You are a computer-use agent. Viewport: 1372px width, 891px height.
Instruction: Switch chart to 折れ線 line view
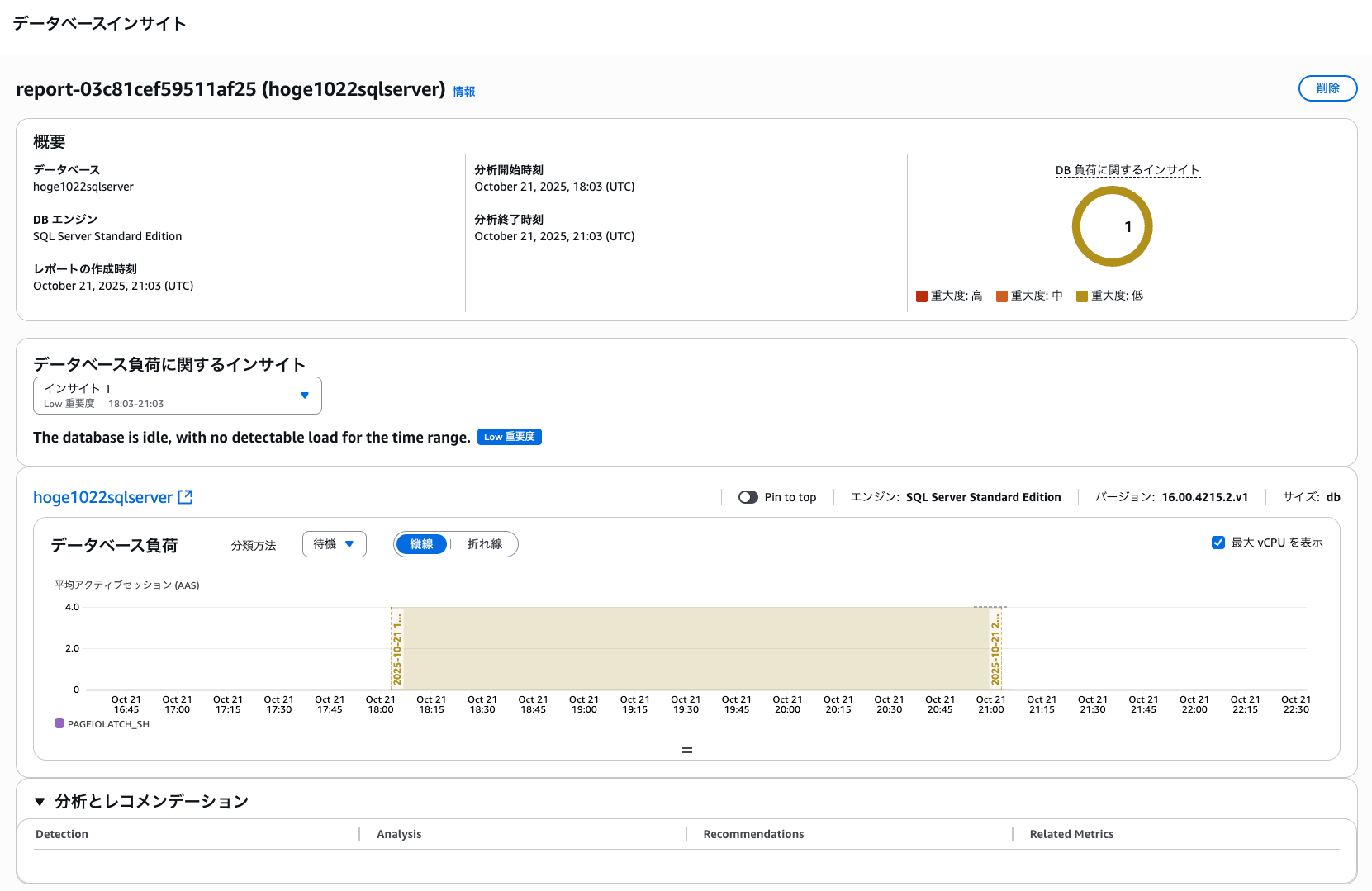[484, 544]
